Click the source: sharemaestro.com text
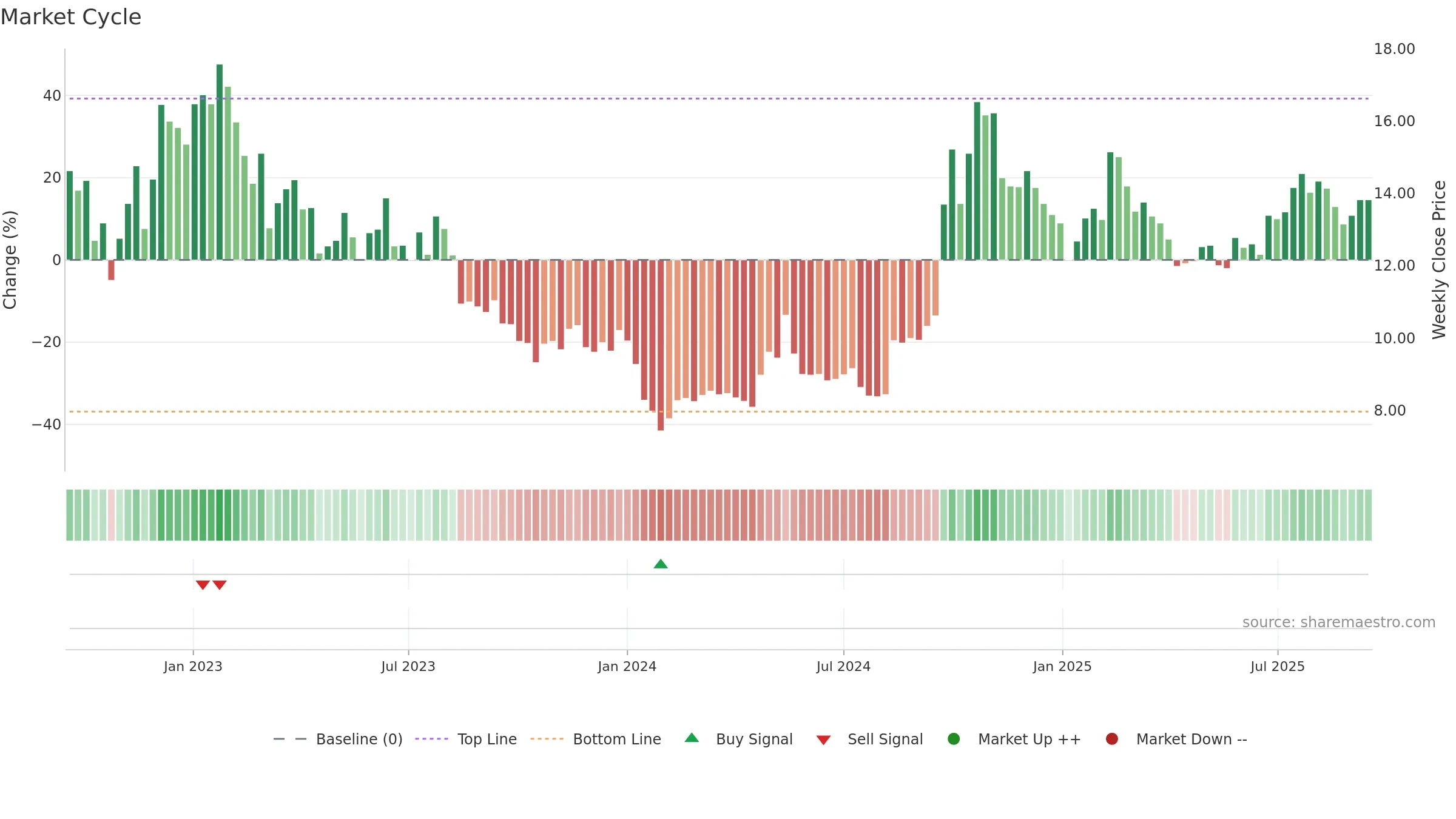 (x=1339, y=622)
